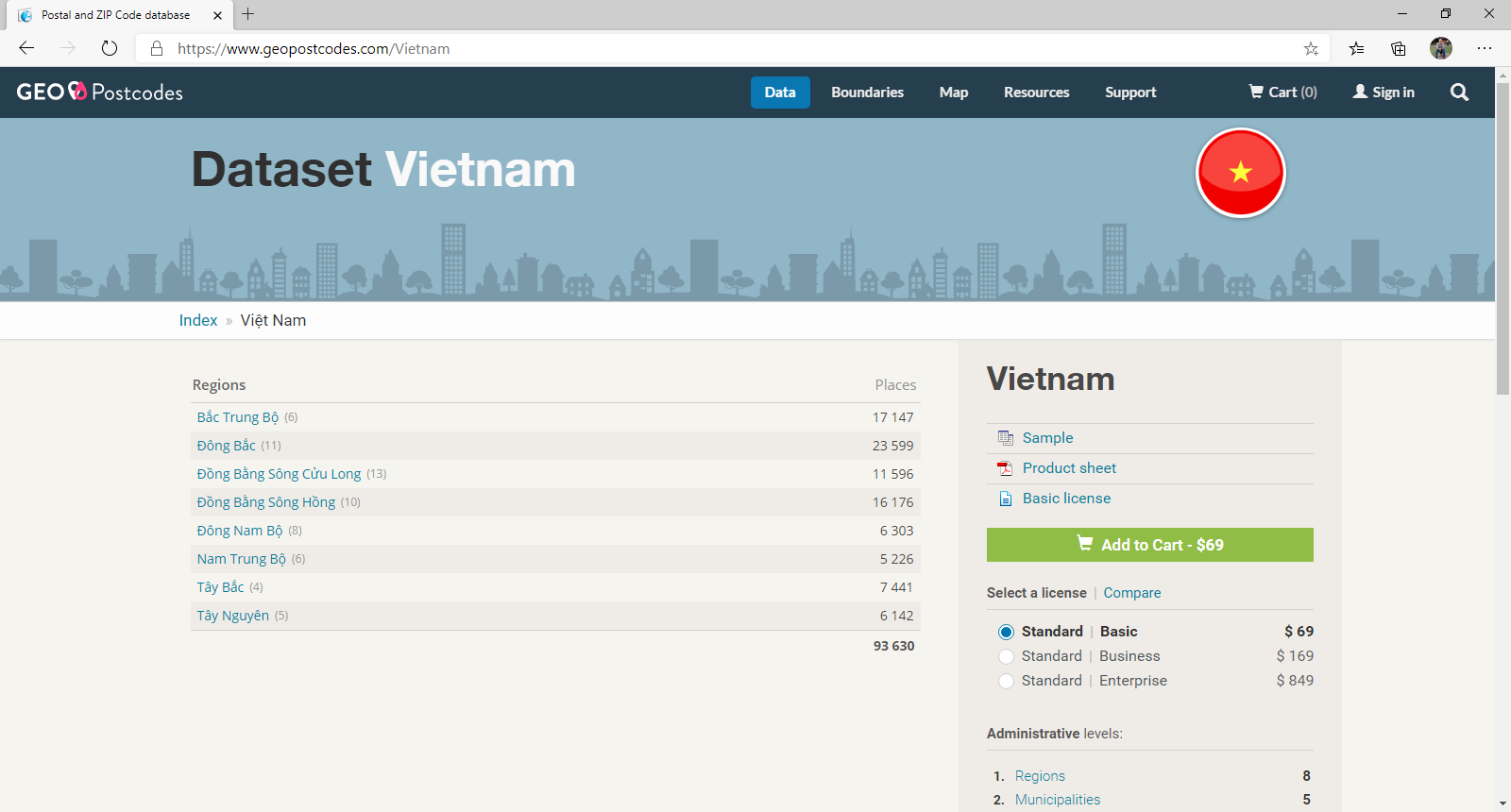Select the Standard Basic license radio
Image resolution: width=1511 pixels, height=812 pixels.
click(1006, 632)
